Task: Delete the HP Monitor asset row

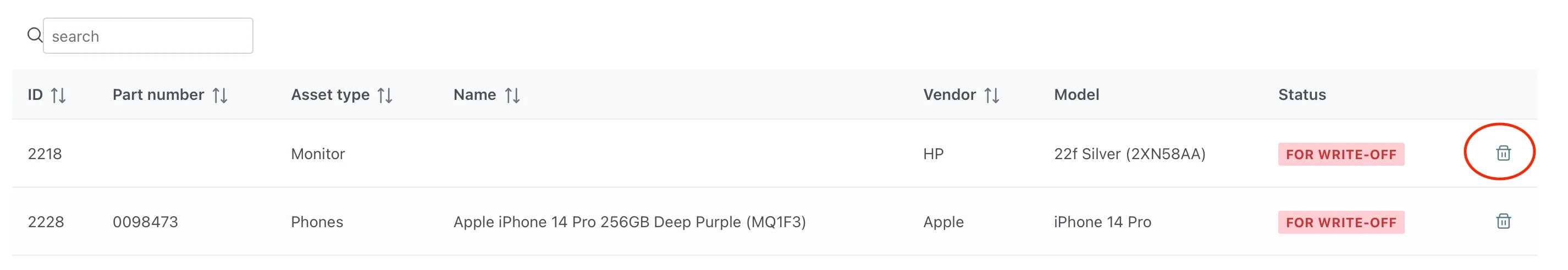Action: click(1503, 153)
